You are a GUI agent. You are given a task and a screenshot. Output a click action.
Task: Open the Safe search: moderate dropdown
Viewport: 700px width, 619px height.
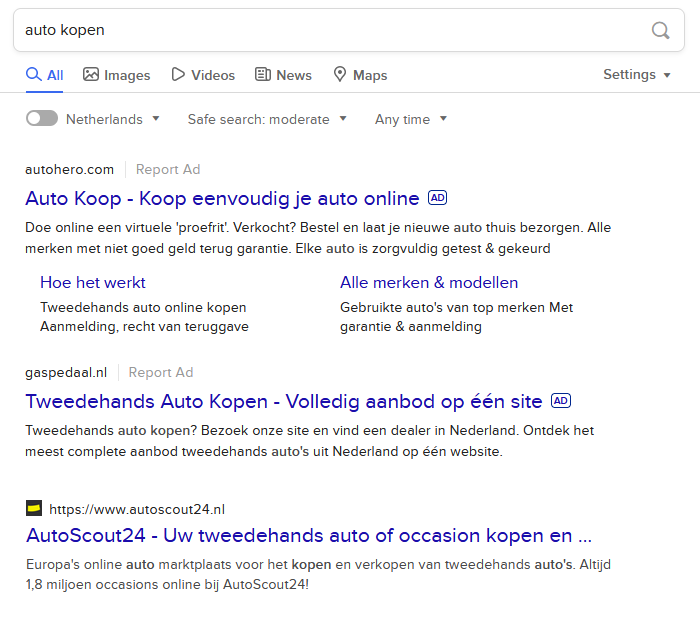coord(267,119)
